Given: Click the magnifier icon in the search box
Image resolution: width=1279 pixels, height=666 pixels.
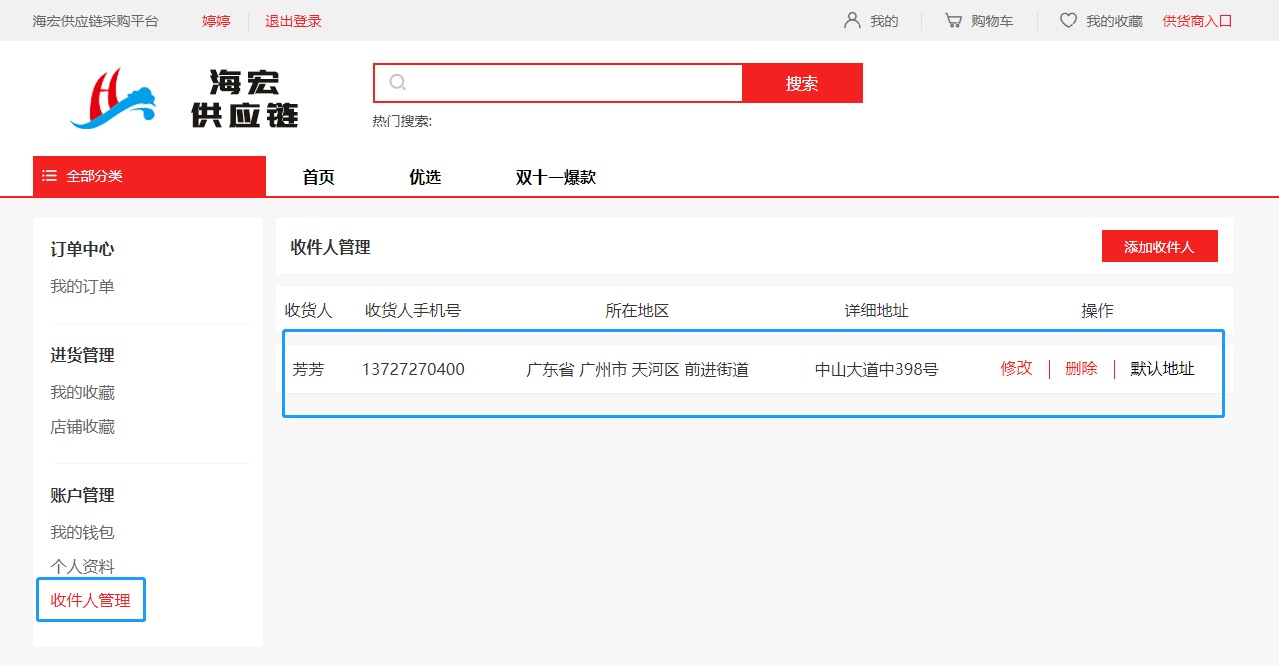Looking at the screenshot, I should click(397, 82).
